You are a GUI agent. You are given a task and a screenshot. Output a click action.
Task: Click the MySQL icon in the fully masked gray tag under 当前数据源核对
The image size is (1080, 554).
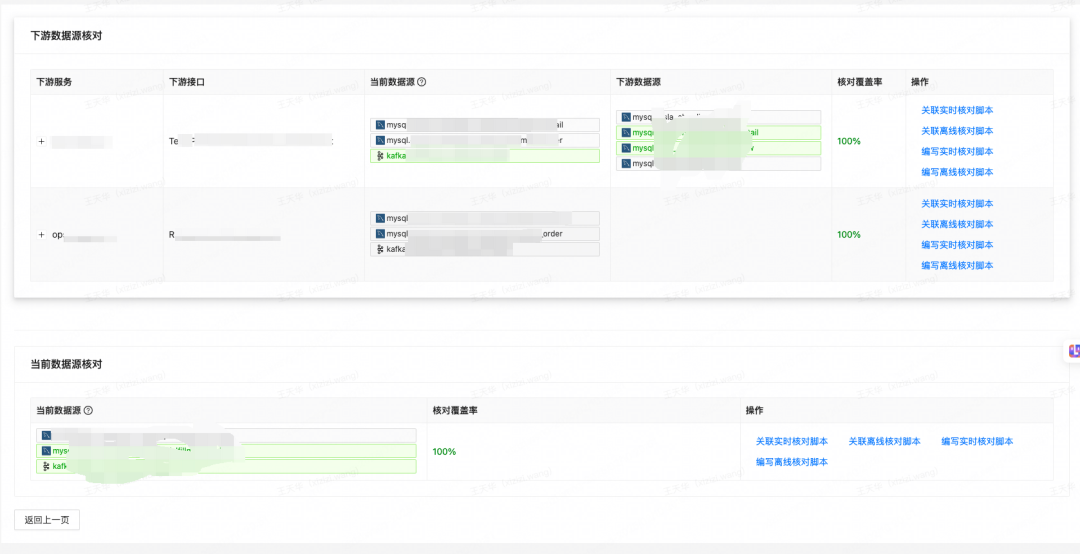coord(46,435)
